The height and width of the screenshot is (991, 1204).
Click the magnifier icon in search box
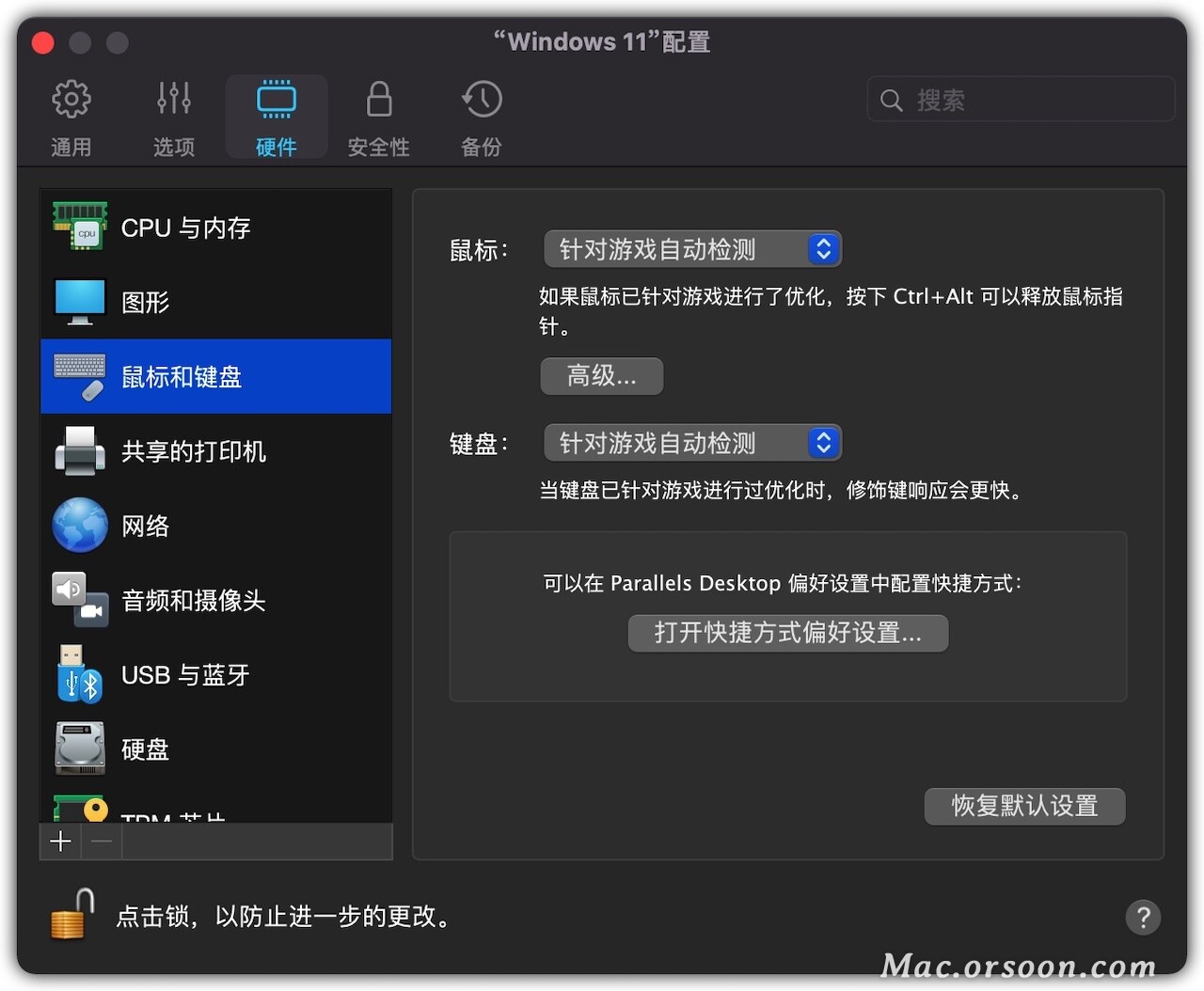point(891,101)
